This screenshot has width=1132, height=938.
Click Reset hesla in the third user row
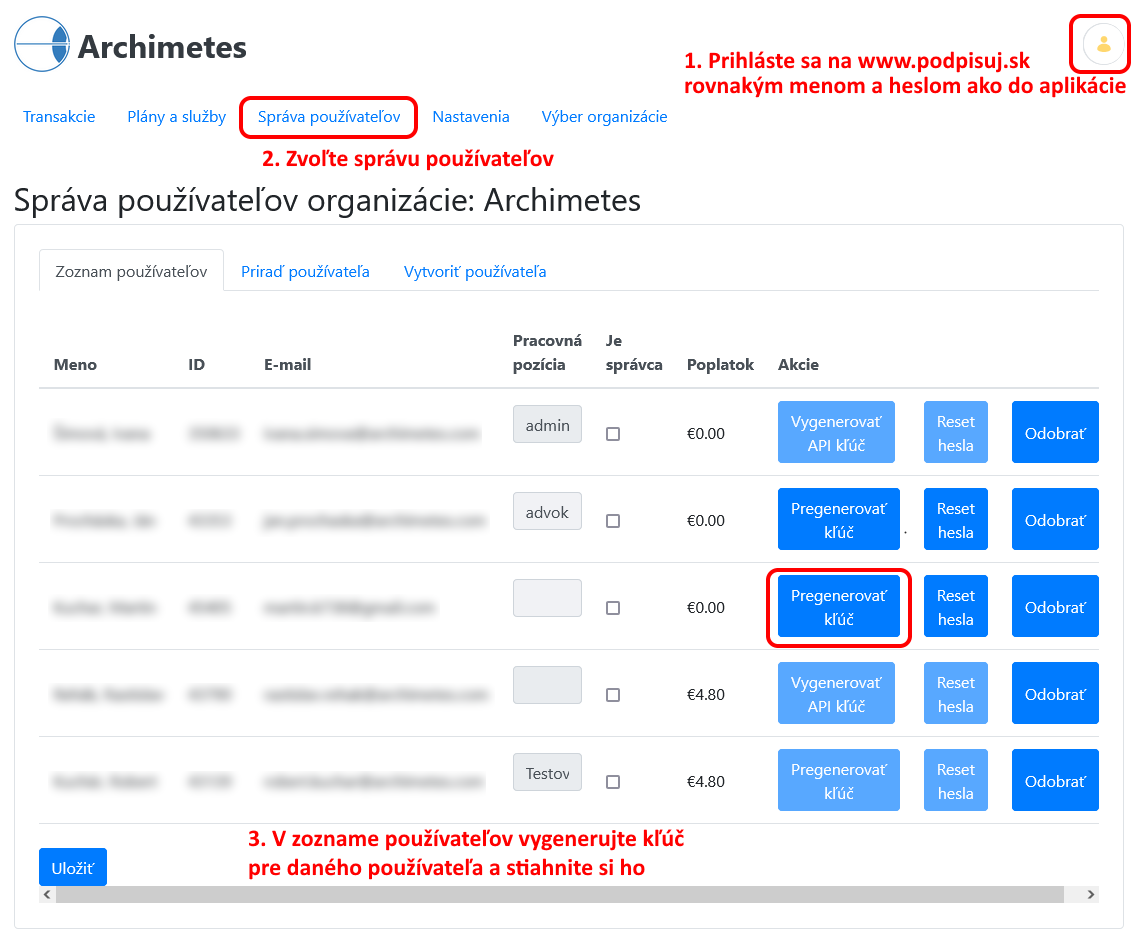pyautogui.click(x=955, y=607)
